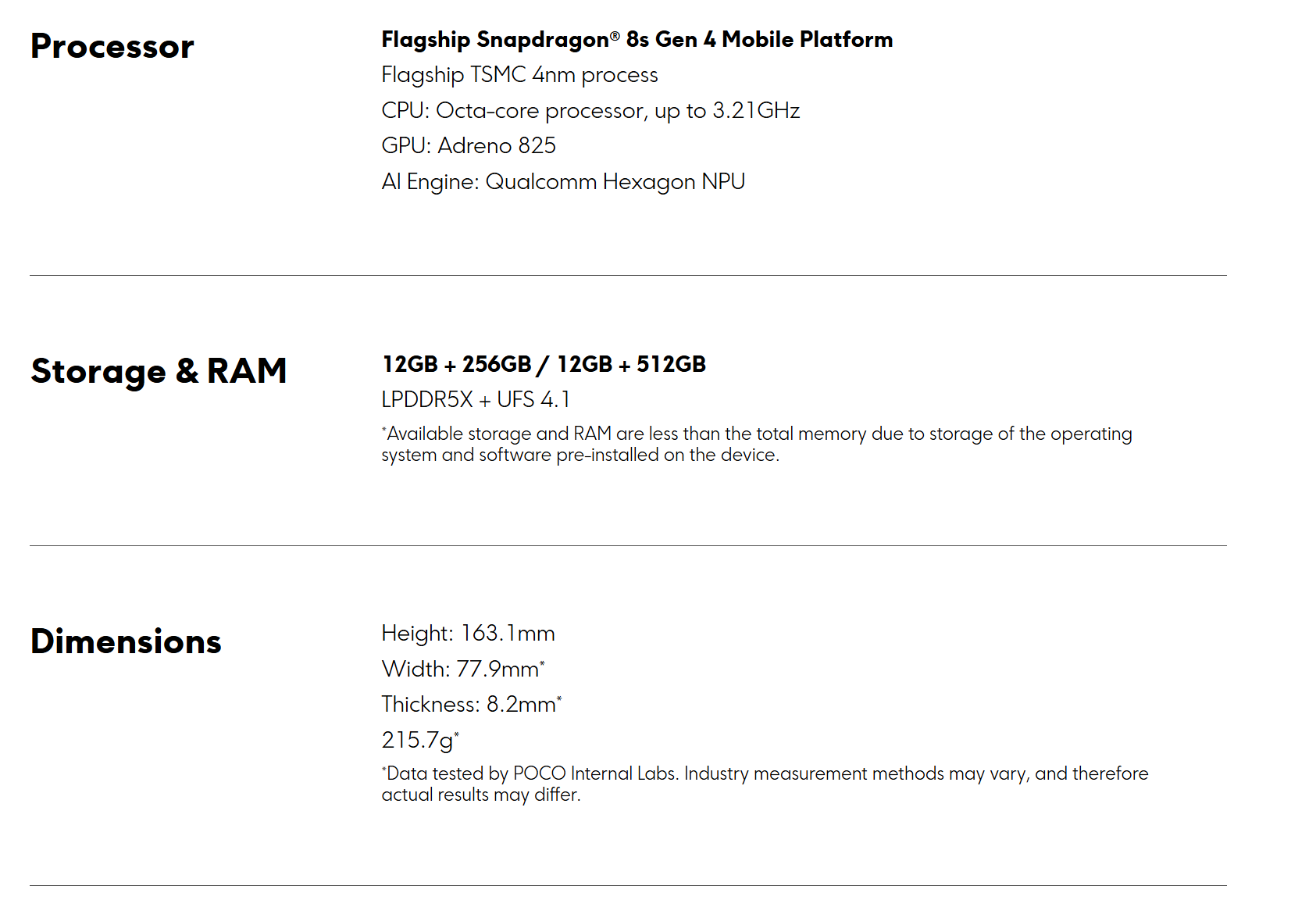Click the Thickness 8.2mm specification
The height and width of the screenshot is (918, 1316).
point(471,705)
